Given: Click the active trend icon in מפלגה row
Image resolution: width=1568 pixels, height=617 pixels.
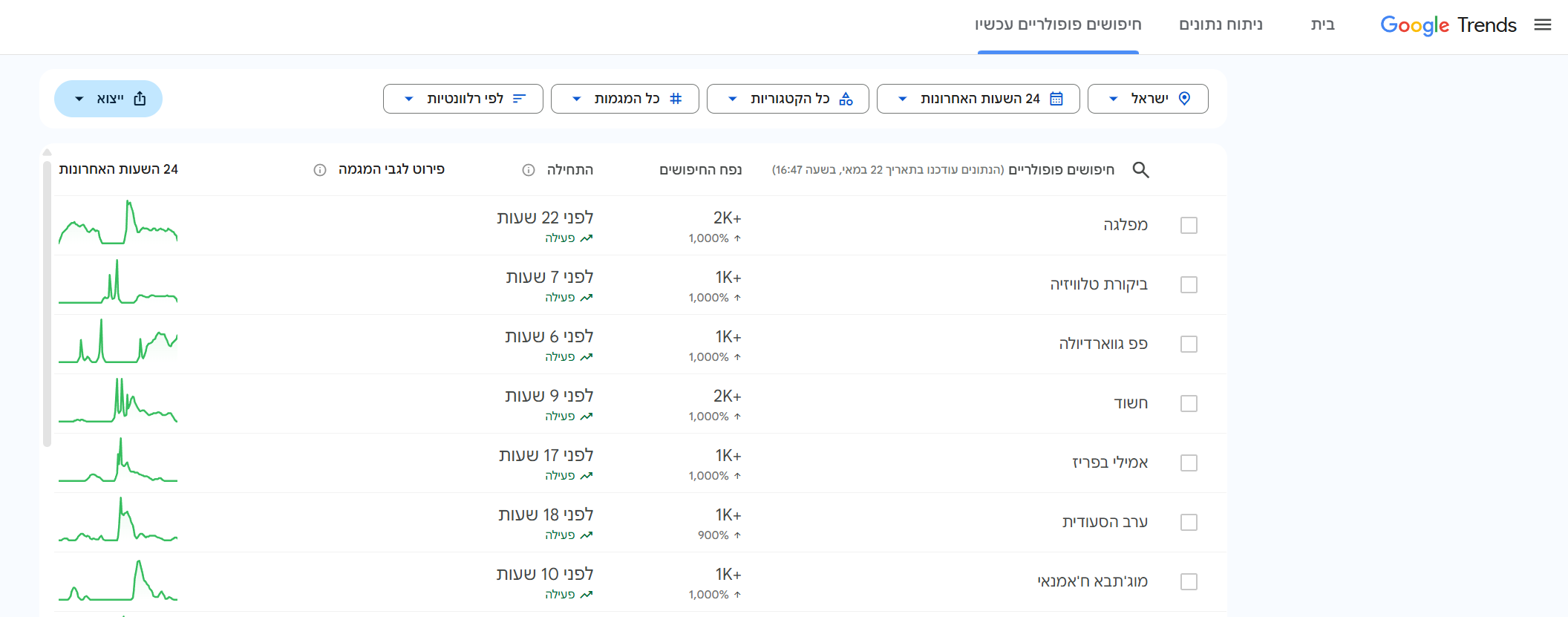Looking at the screenshot, I should pos(587,238).
